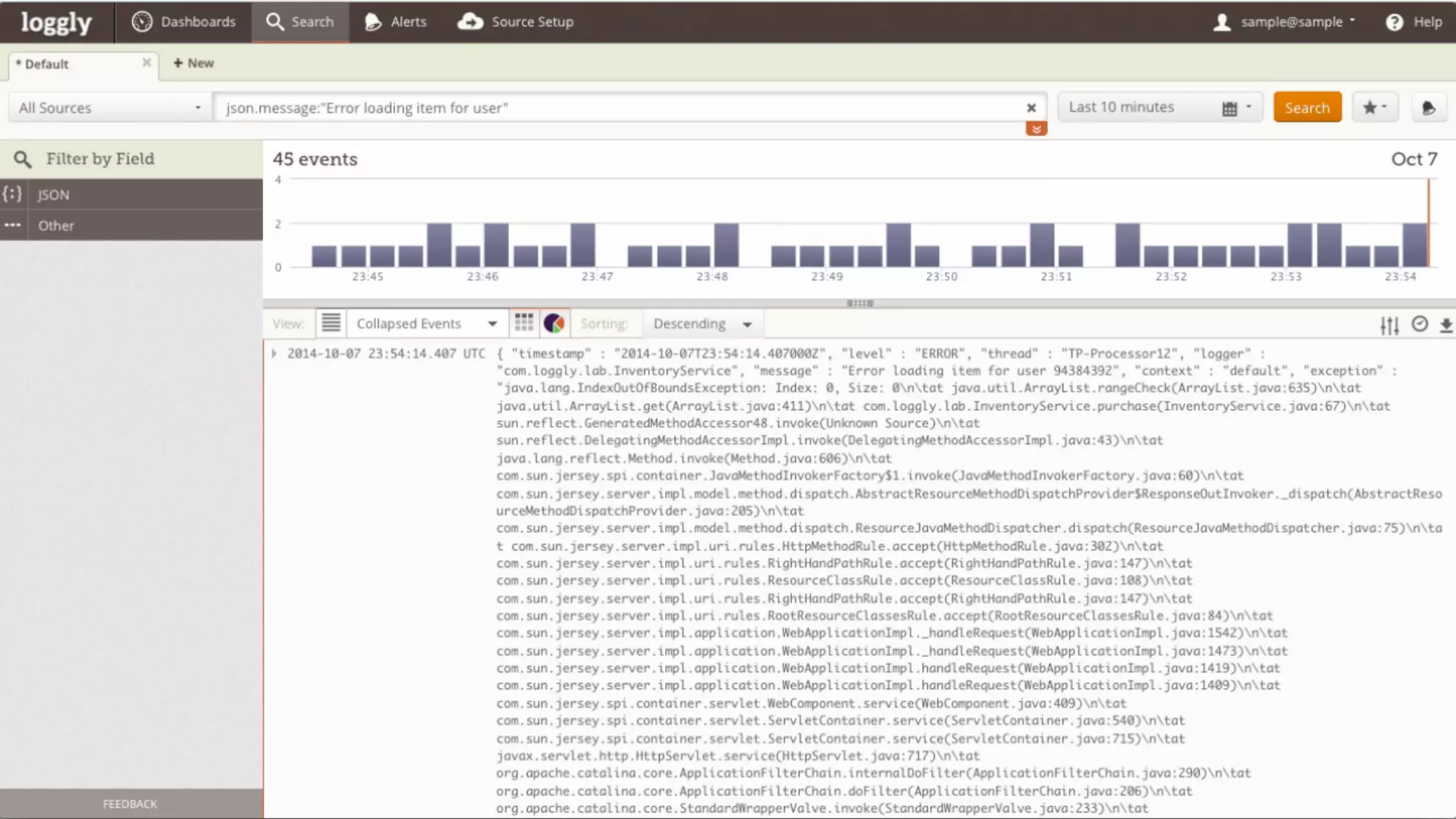1456x819 pixels.
Task: Add a new search tab
Action: pyautogui.click(x=193, y=63)
